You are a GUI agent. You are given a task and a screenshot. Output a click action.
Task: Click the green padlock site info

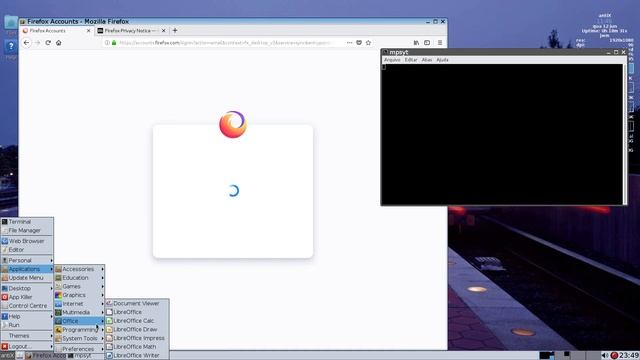click(x=114, y=42)
